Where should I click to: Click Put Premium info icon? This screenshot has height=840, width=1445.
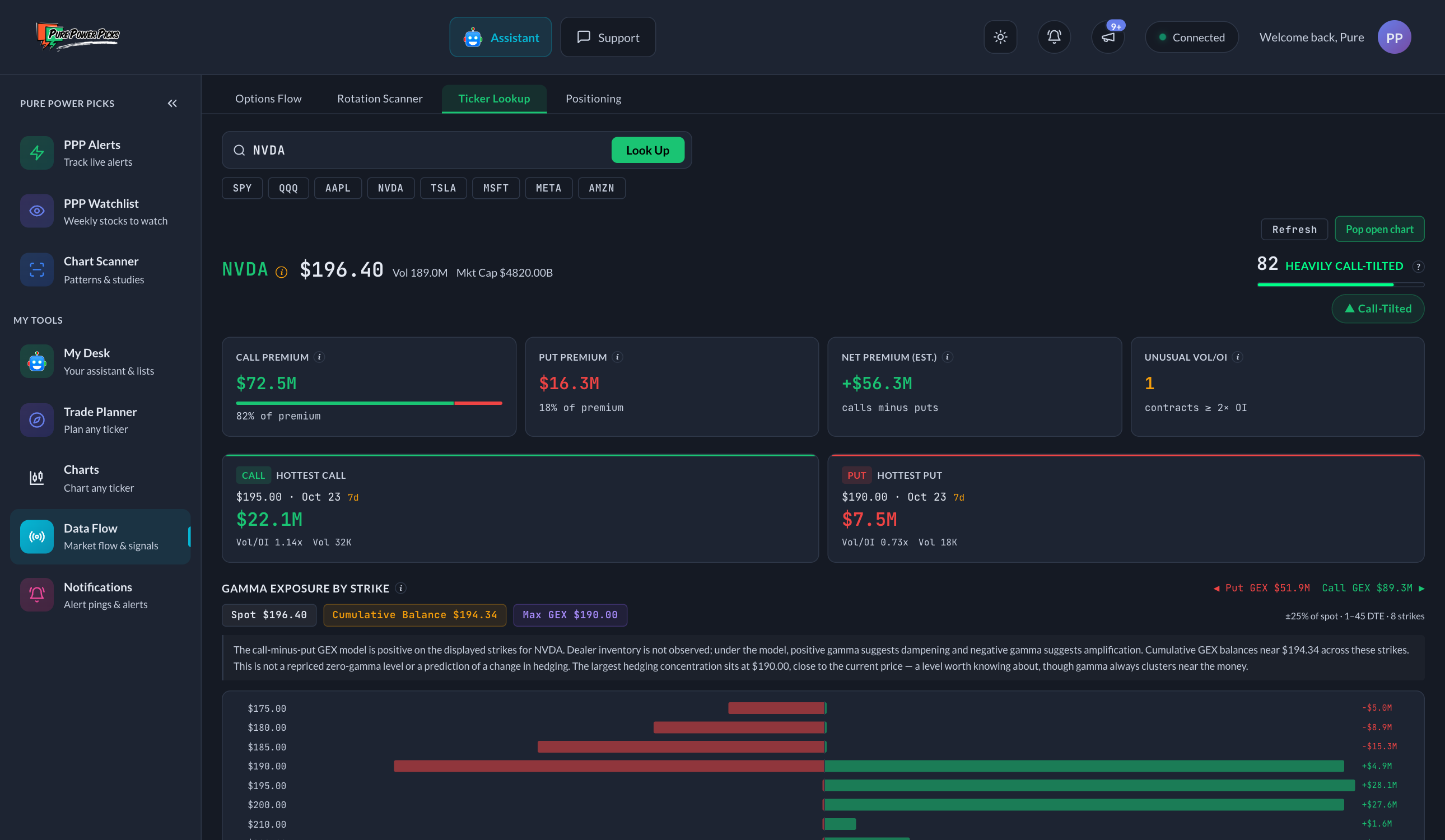pos(618,357)
